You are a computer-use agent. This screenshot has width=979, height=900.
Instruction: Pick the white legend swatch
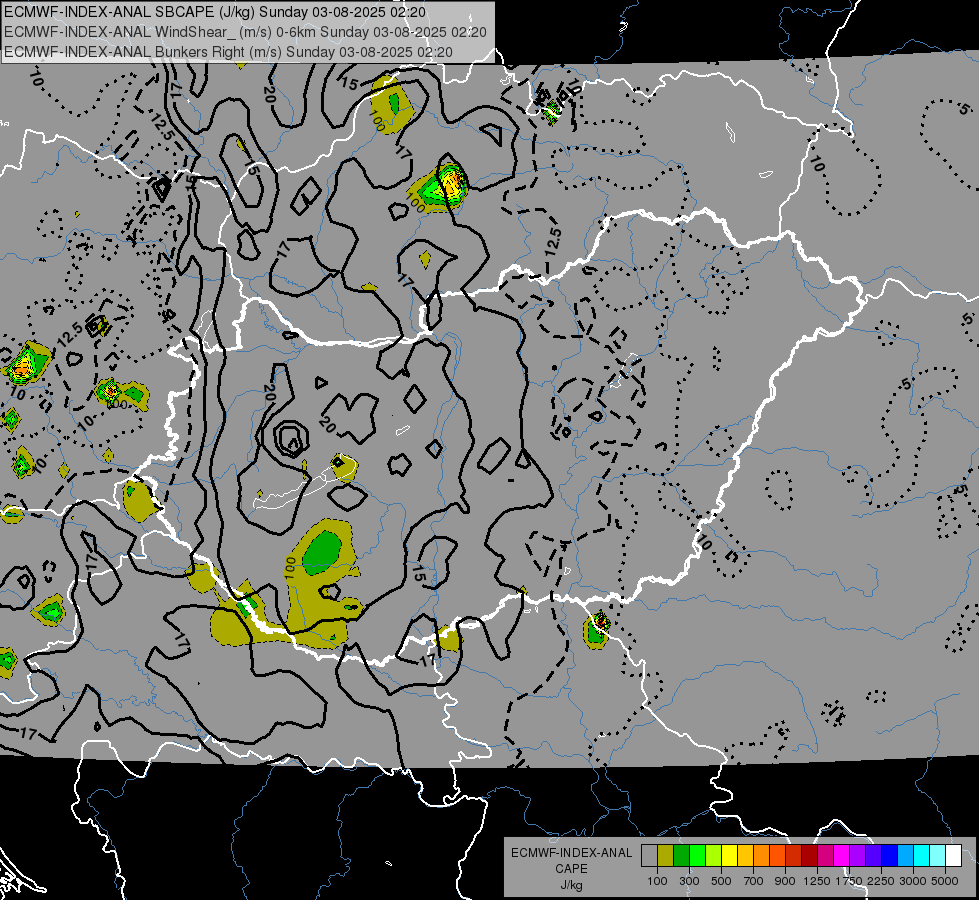tap(953, 856)
